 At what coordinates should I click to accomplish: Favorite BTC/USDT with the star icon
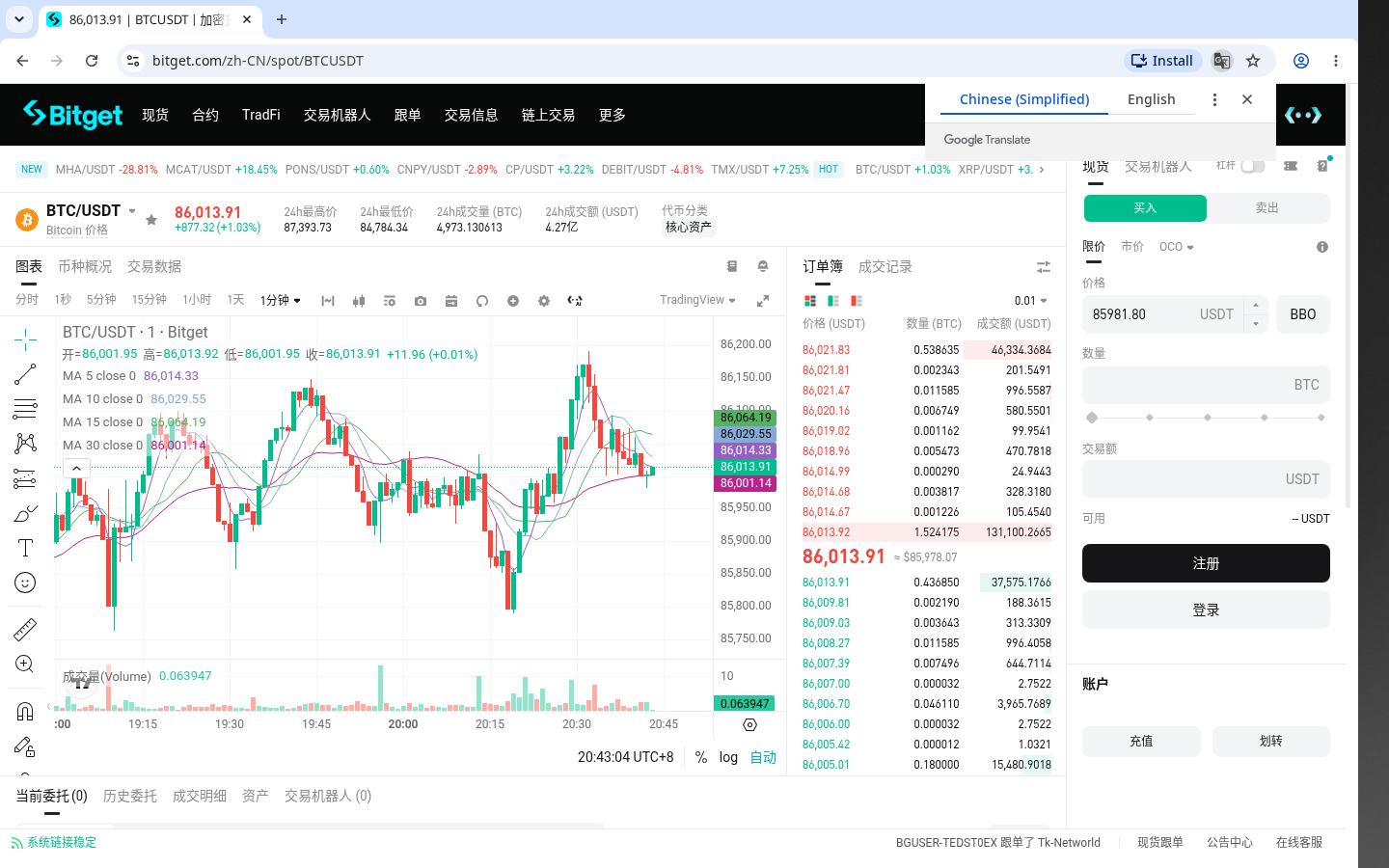(x=151, y=220)
